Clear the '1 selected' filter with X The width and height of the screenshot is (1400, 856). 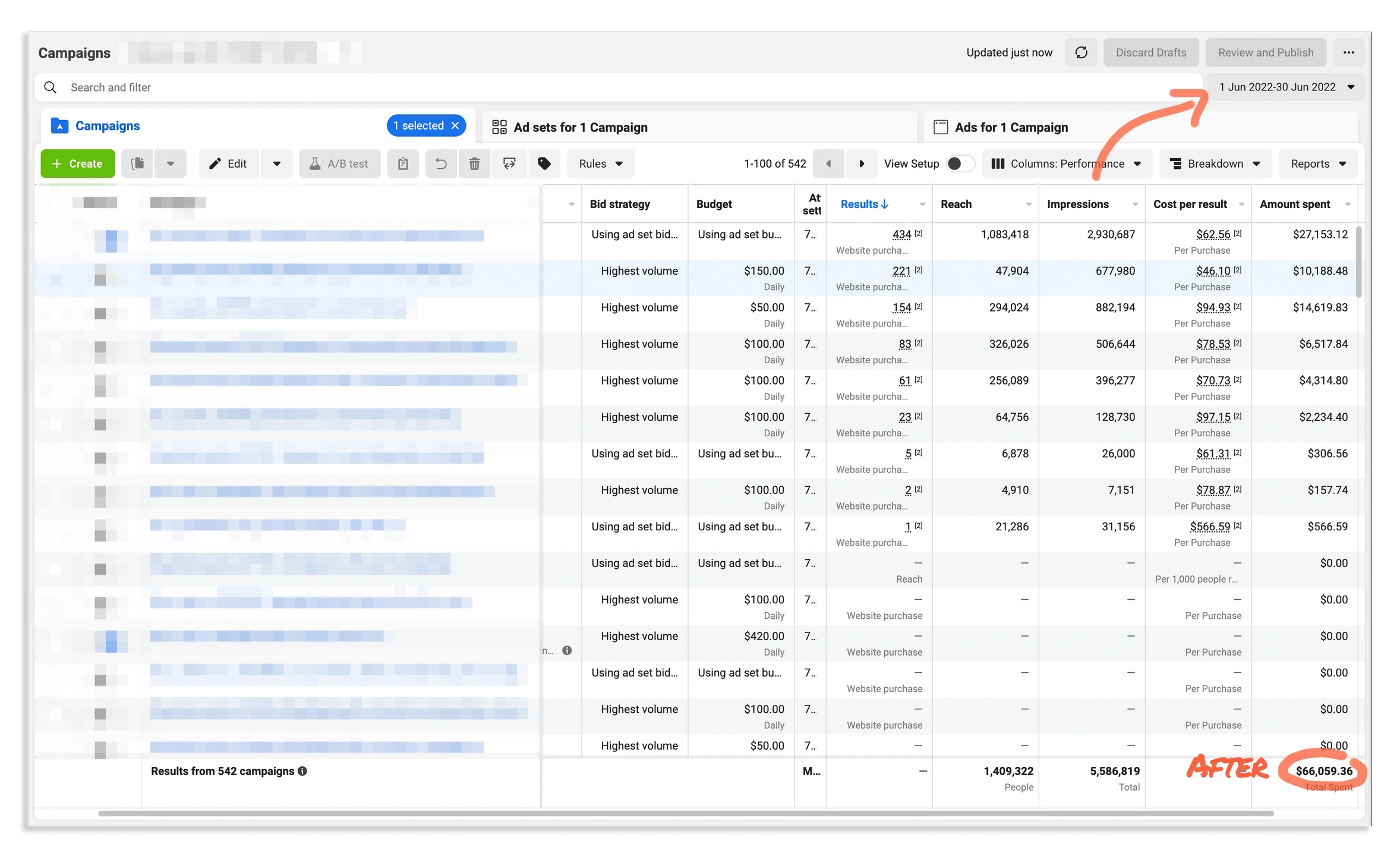pyautogui.click(x=455, y=125)
